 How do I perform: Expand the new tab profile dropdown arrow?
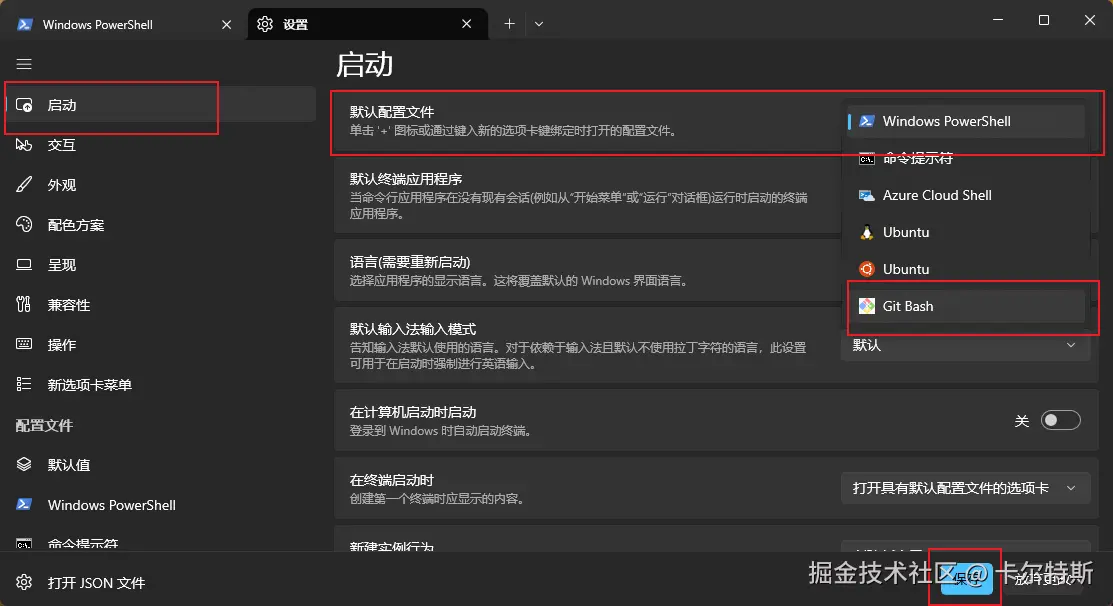(x=539, y=24)
